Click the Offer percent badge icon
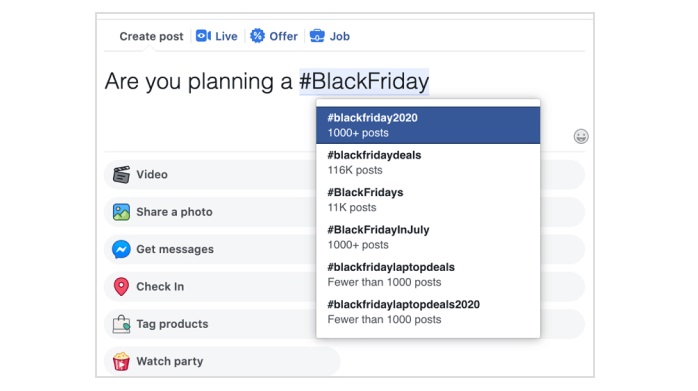The height and width of the screenshot is (391, 698). coord(257,36)
